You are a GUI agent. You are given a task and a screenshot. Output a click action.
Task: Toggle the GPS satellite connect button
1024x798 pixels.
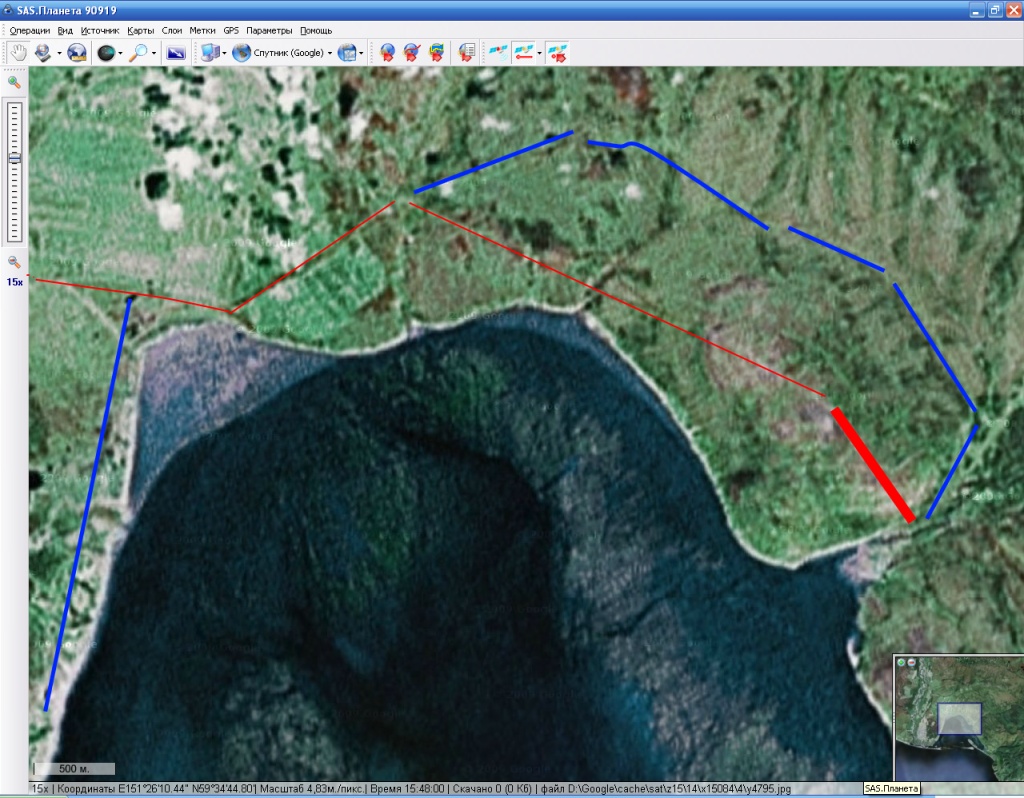coord(497,52)
